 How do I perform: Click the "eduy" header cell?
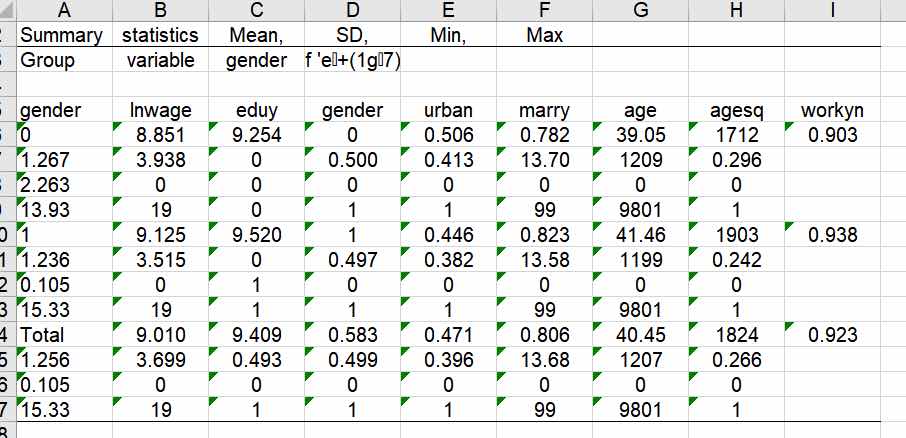point(256,110)
